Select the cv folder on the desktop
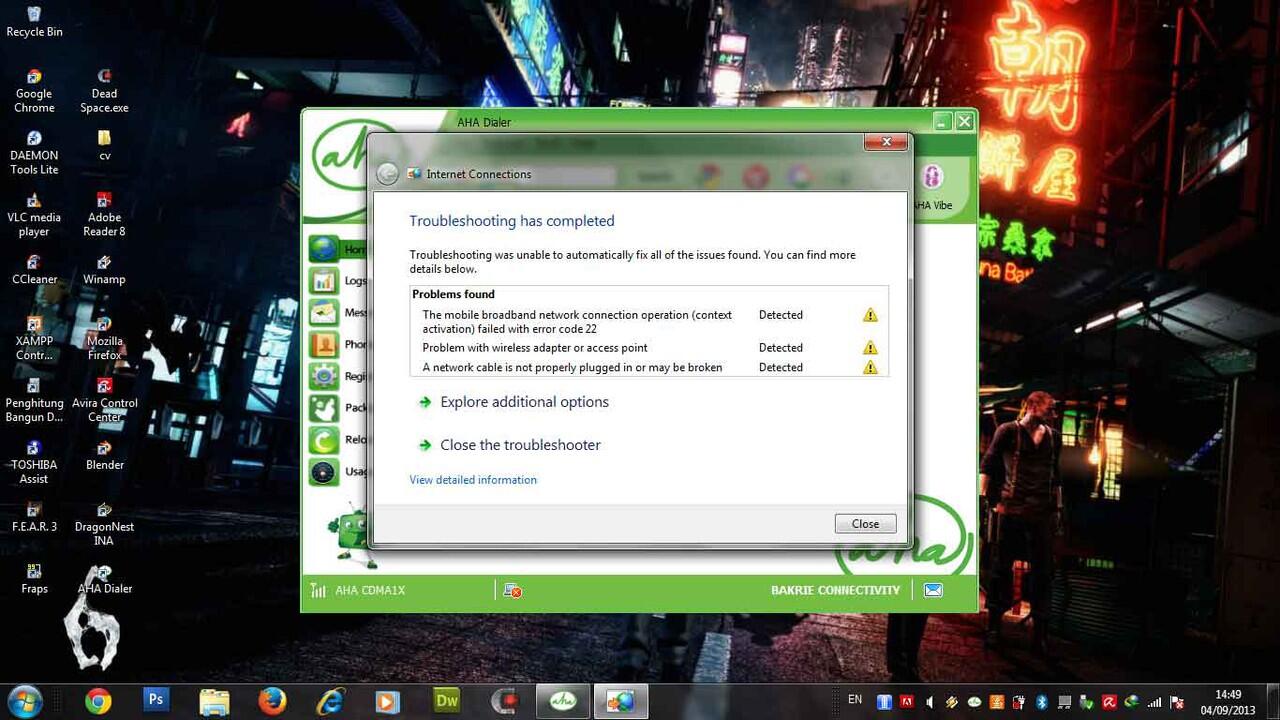Viewport: 1280px width, 720px height. tap(104, 146)
